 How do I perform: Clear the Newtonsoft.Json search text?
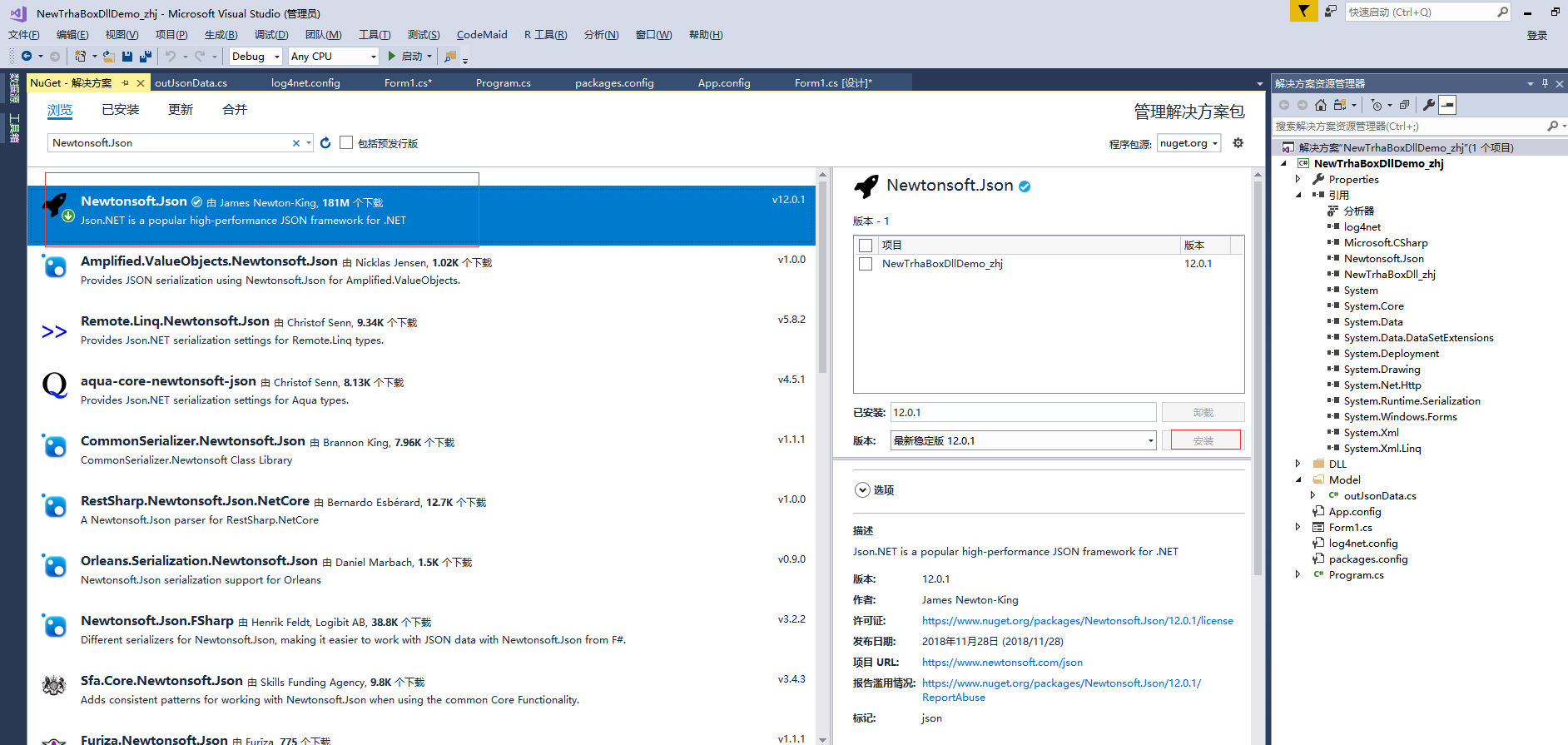(295, 143)
